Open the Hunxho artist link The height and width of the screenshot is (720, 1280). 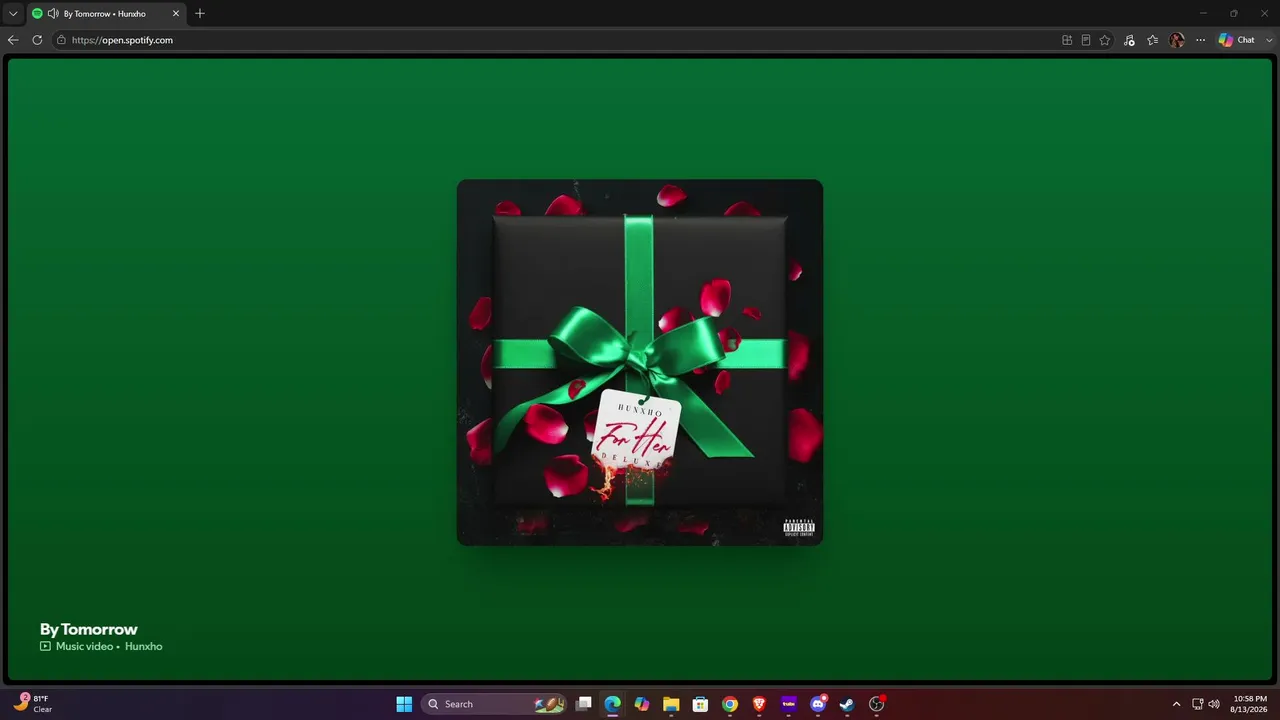coord(144,646)
